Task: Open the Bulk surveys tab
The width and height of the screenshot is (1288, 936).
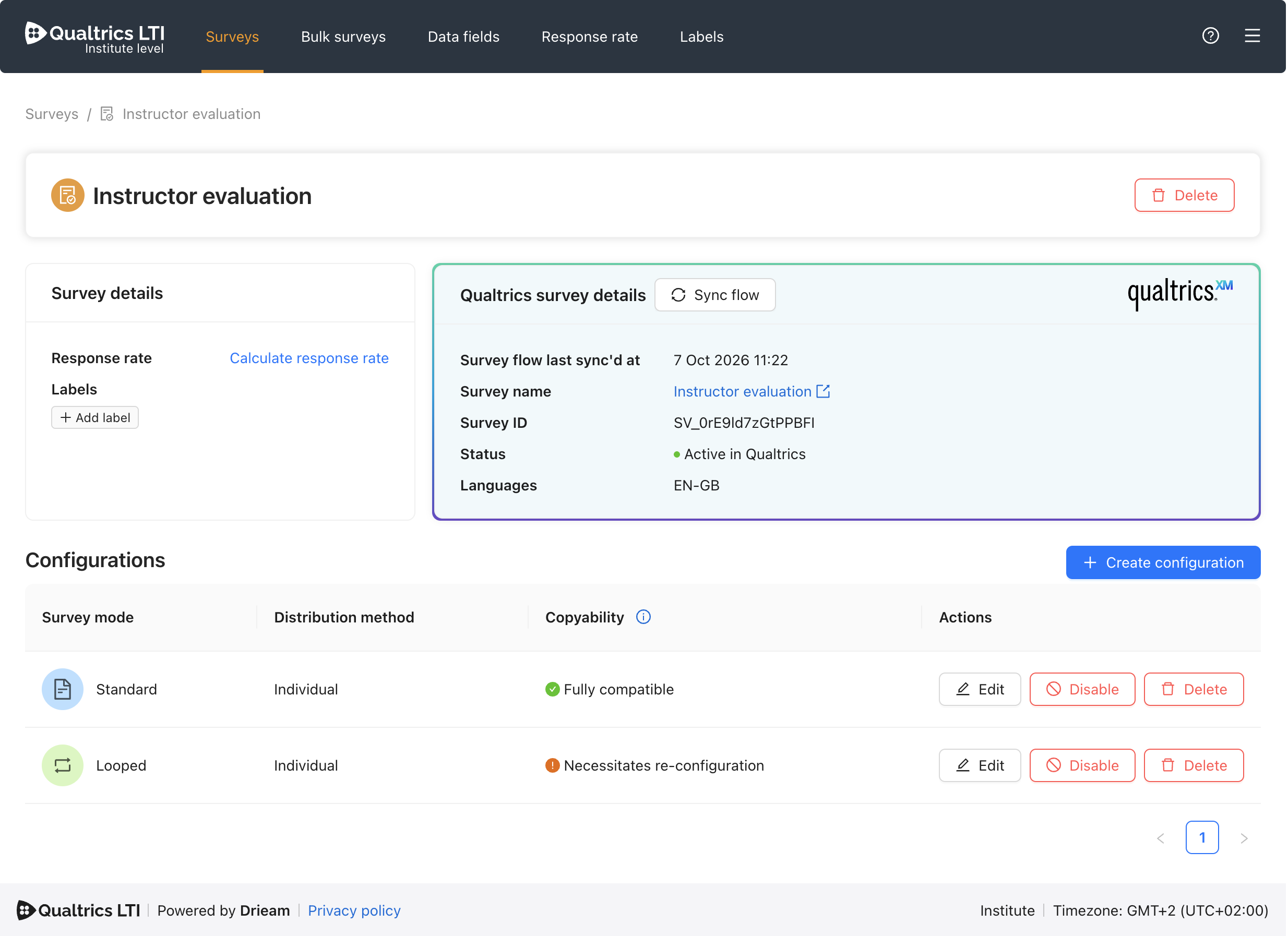Action: 343,37
